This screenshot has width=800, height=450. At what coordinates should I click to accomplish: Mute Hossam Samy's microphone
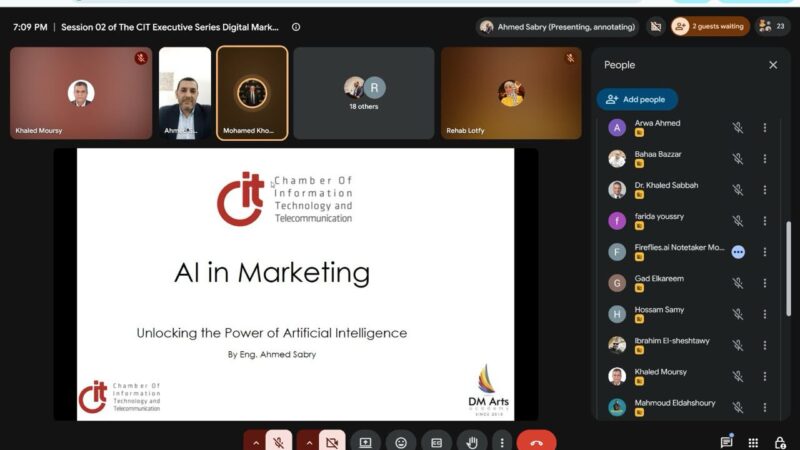click(x=738, y=314)
